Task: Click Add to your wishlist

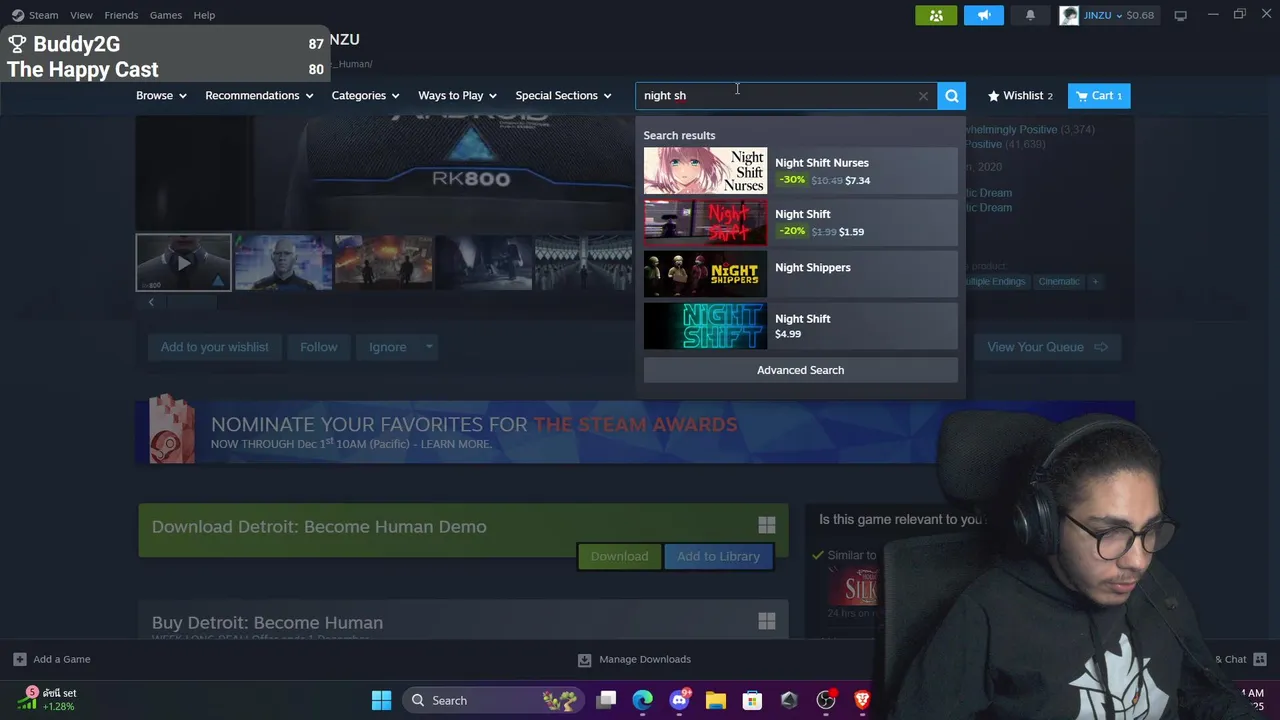Action: pyautogui.click(x=214, y=347)
